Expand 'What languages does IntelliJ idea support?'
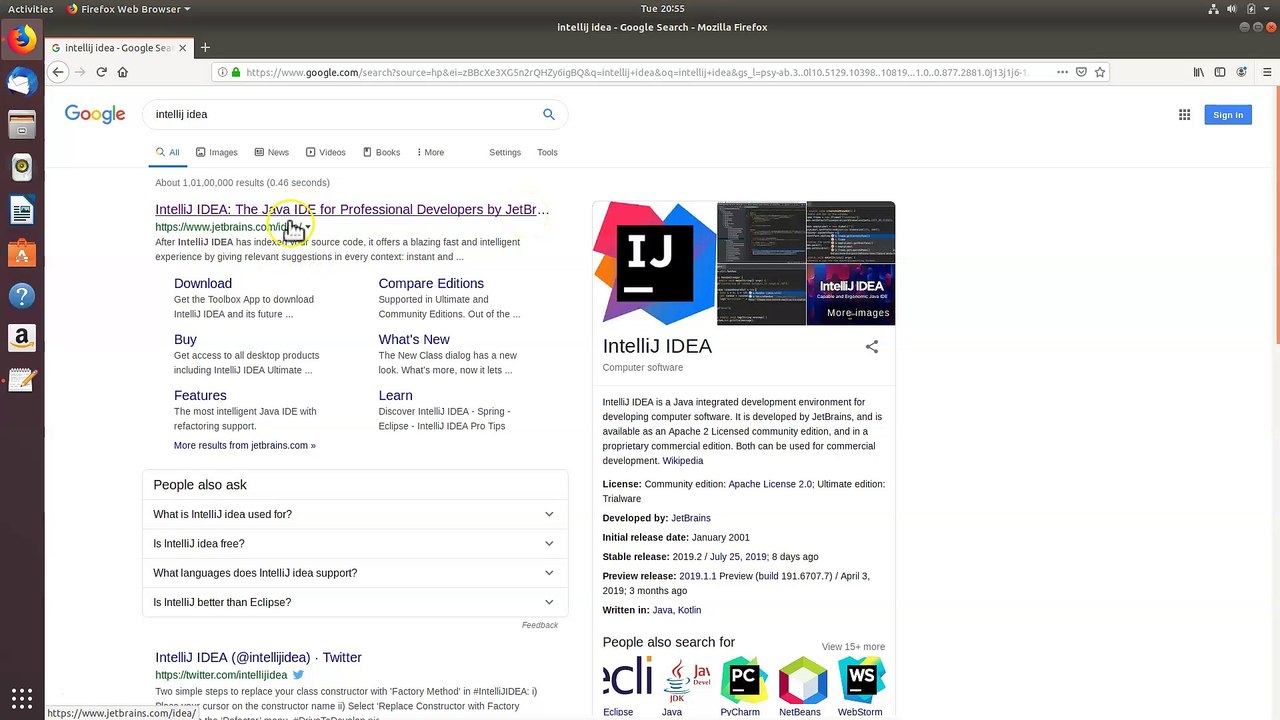Screen dimensions: 1280x720 click(354, 573)
